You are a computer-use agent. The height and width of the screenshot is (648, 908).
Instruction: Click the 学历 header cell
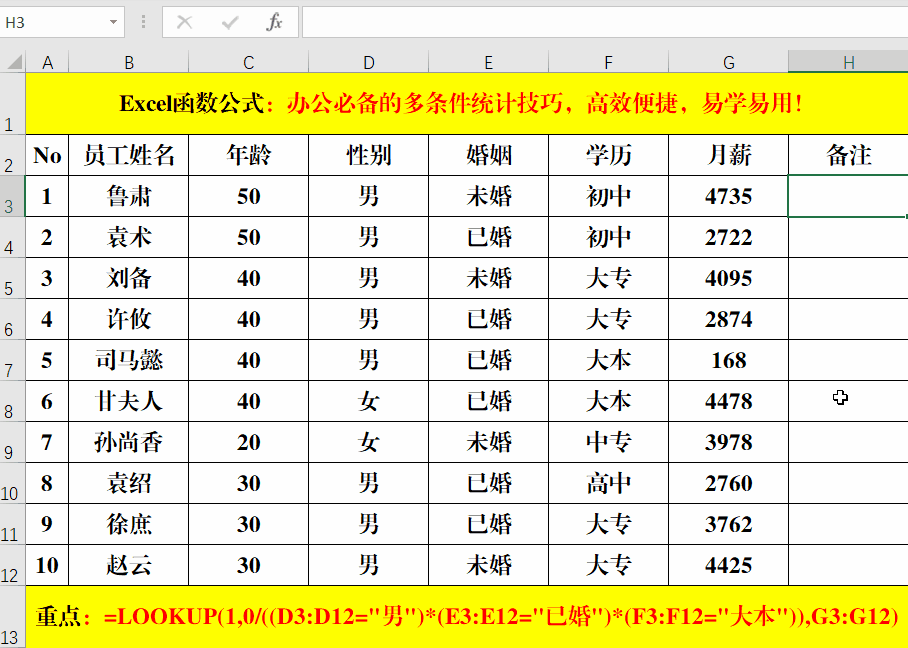(608, 155)
